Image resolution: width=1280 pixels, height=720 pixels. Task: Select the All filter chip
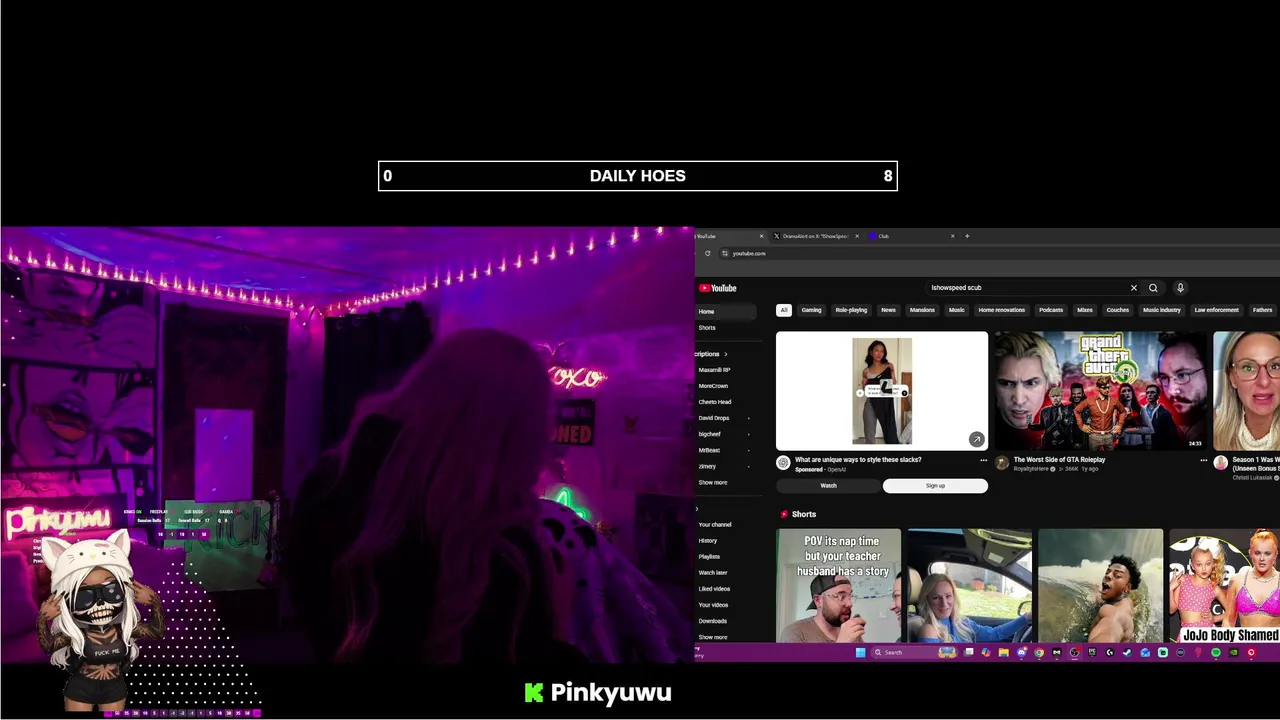tap(784, 310)
